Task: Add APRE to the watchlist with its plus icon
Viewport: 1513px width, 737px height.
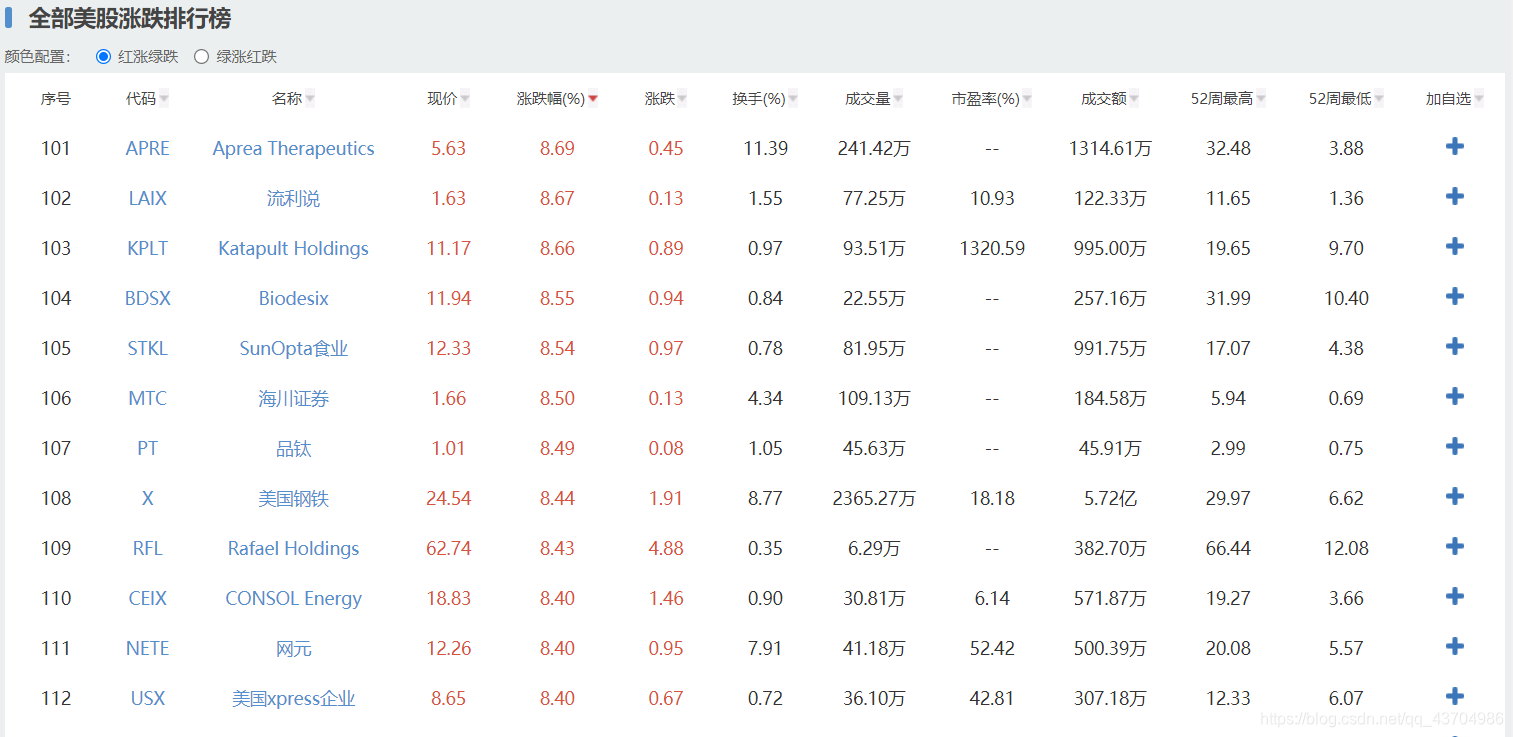Action: [1455, 147]
